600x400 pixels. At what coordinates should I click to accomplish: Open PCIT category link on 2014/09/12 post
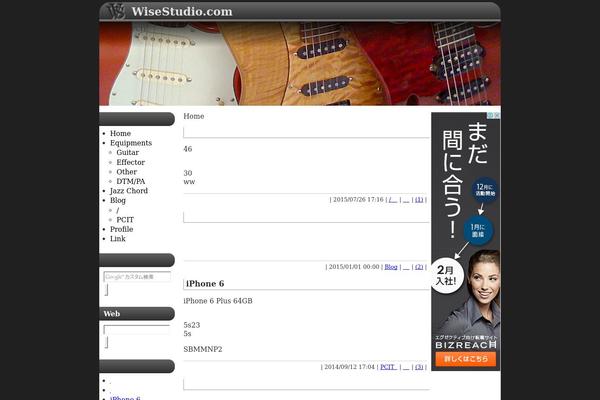click(x=388, y=367)
